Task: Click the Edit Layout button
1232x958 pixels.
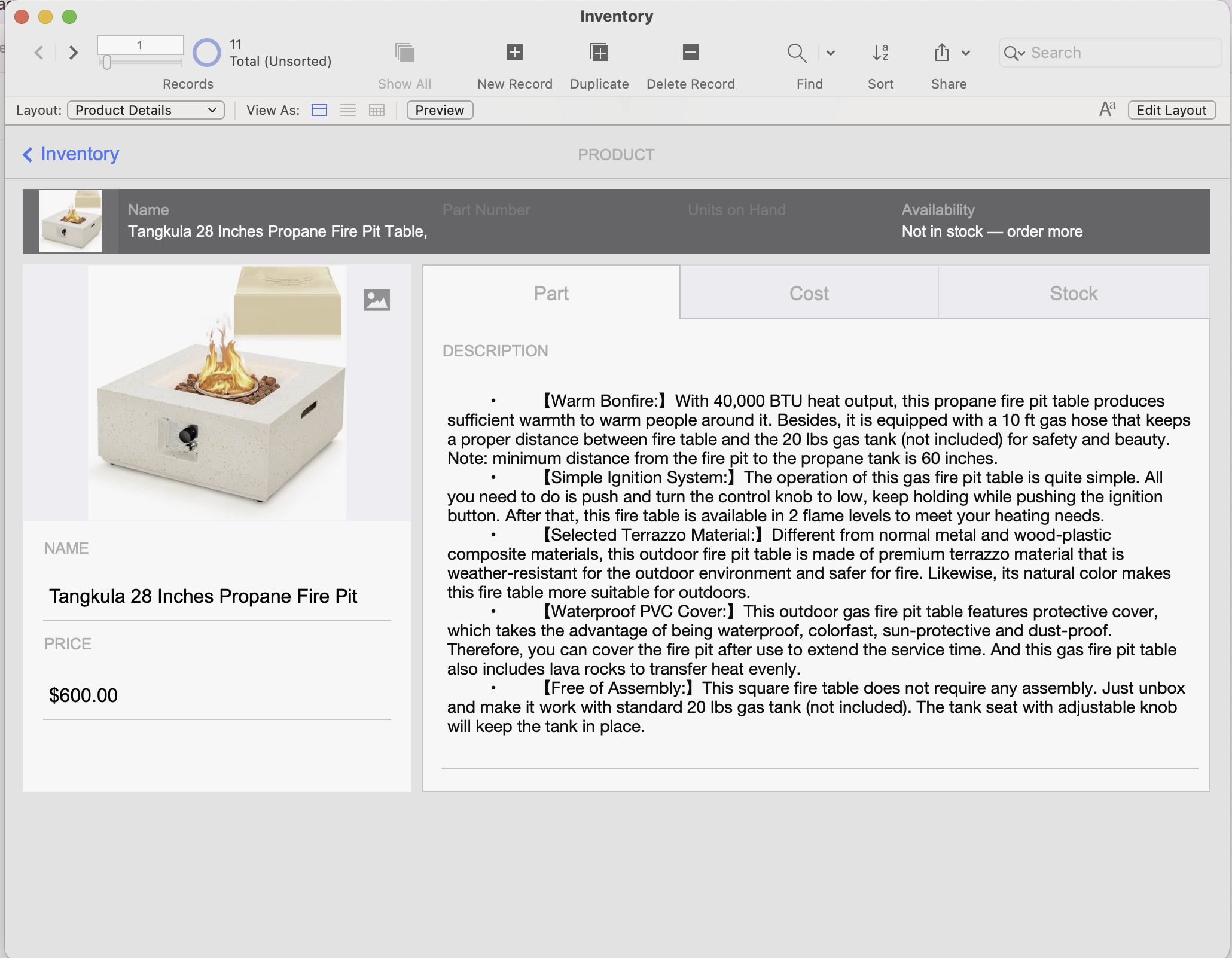Action: 1172,110
